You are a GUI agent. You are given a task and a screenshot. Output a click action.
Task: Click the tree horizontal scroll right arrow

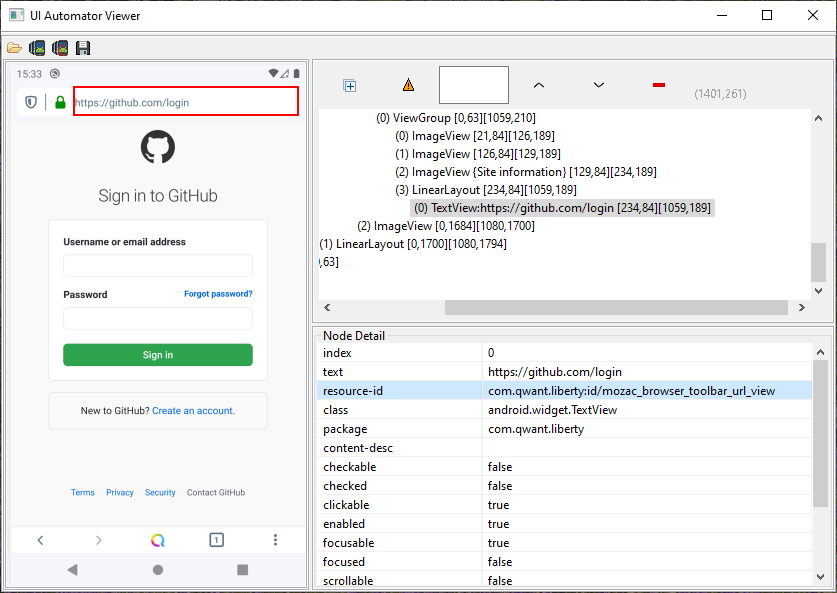pyautogui.click(x=801, y=307)
